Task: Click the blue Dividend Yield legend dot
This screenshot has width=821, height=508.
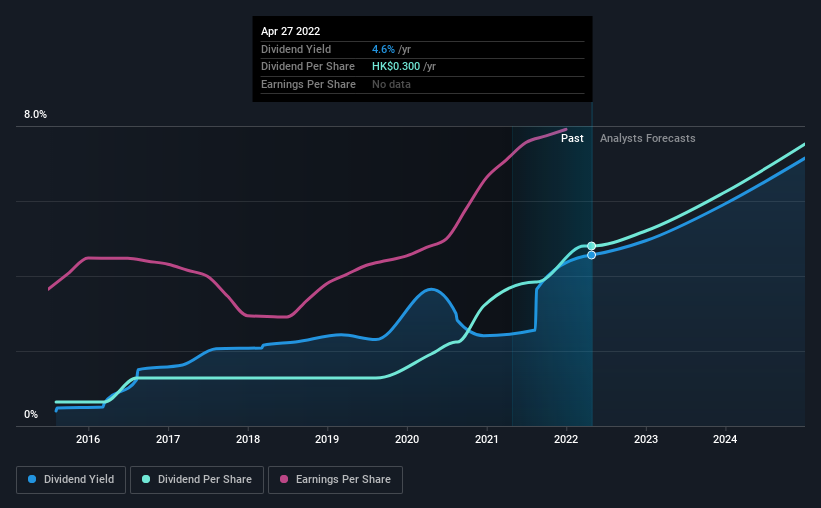Action: coord(32,479)
